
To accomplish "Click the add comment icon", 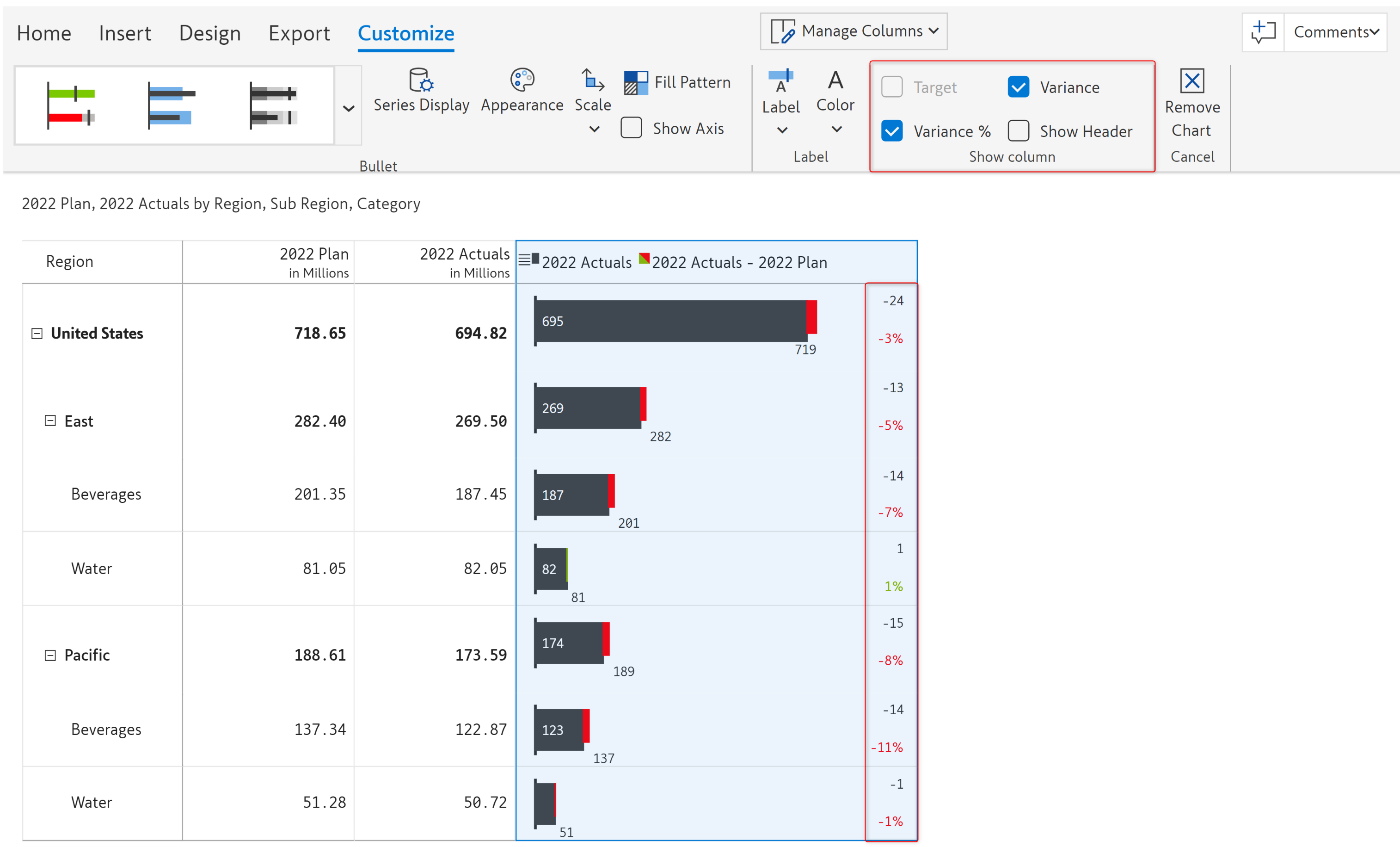I will pyautogui.click(x=1263, y=32).
